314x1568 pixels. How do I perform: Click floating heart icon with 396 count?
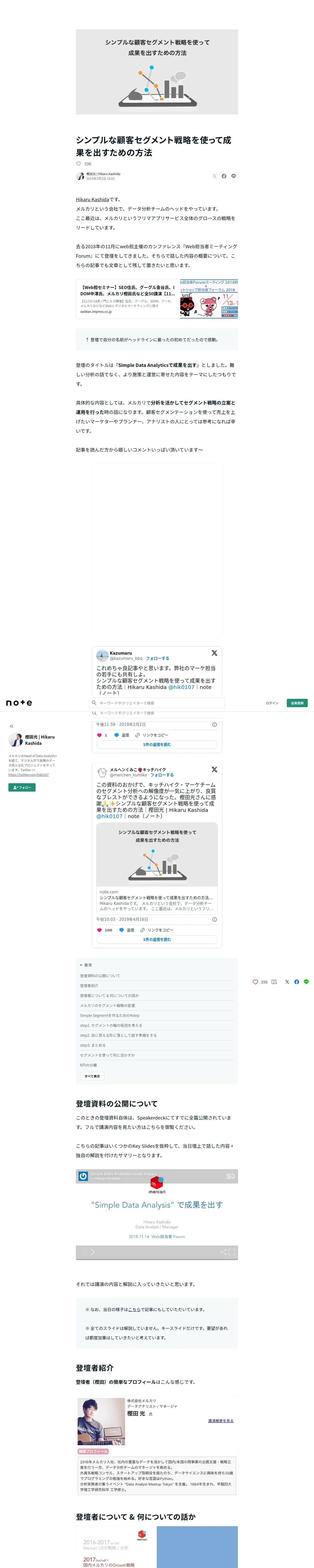pyautogui.click(x=255, y=982)
